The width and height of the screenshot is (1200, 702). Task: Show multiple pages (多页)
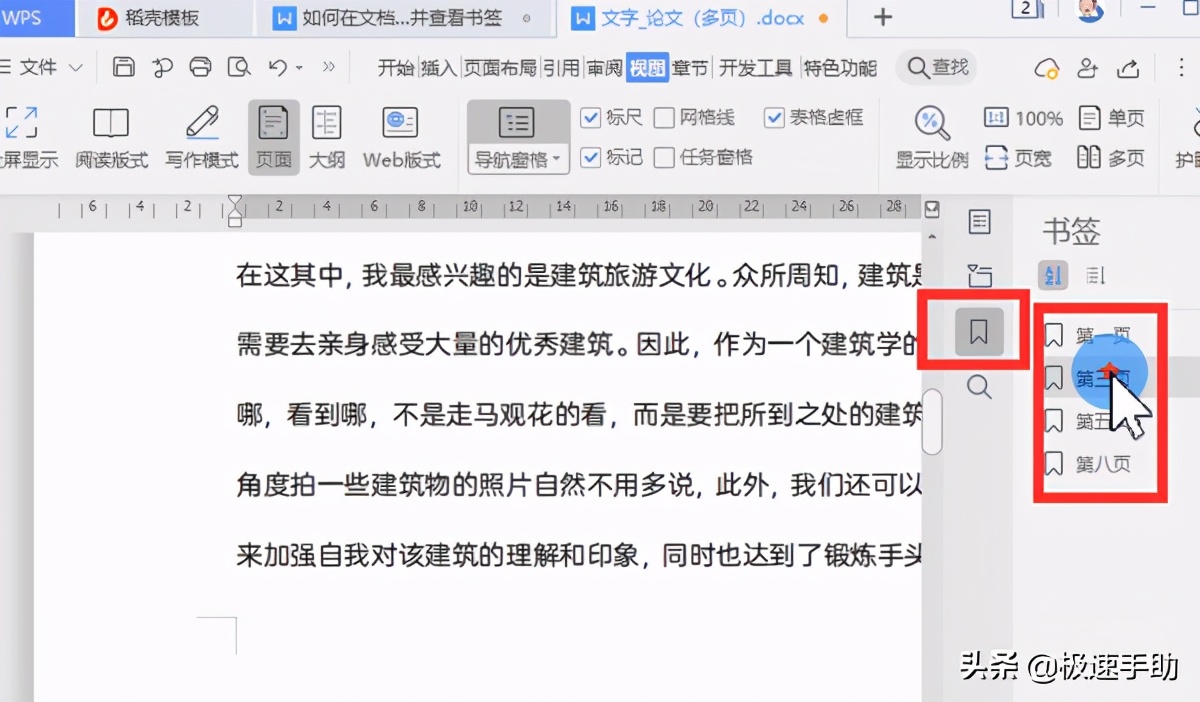(1111, 158)
